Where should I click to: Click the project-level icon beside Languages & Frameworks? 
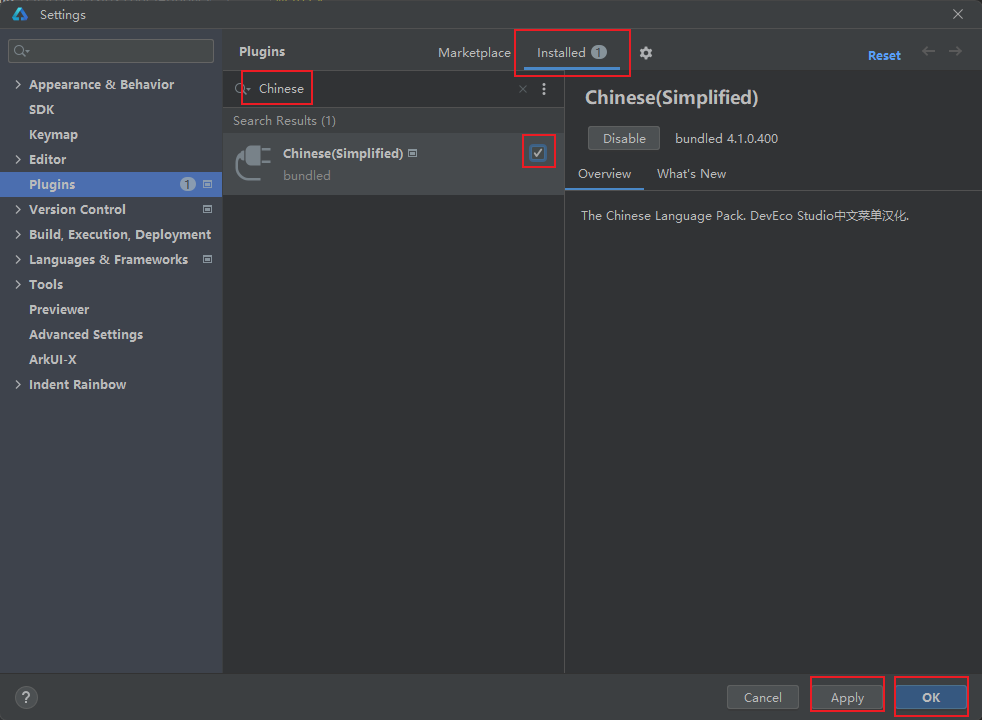[207, 259]
